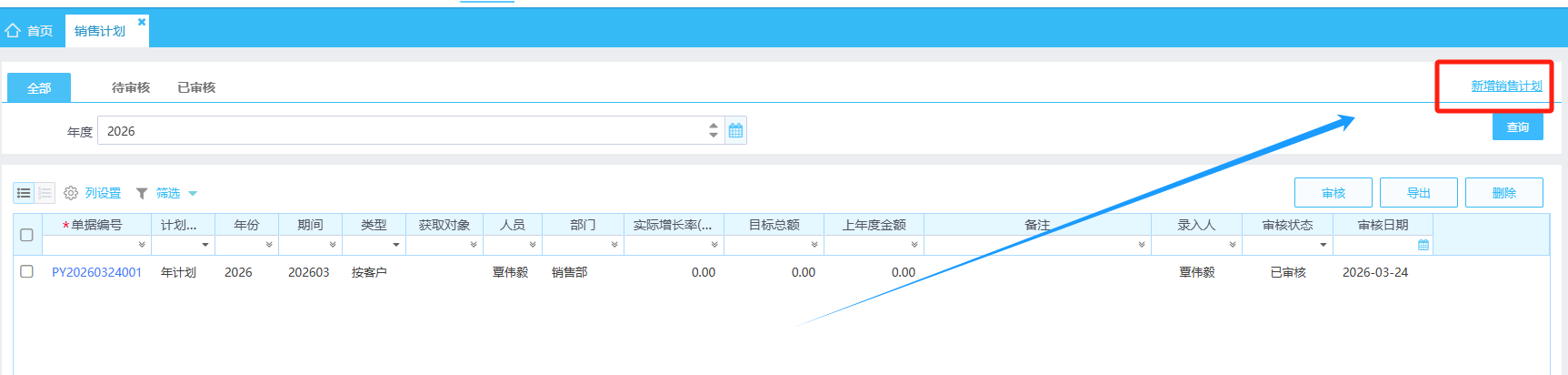Viewport: 1568px width, 375px height.
Task: Click the 年计划 cell in the row
Action: (178, 272)
